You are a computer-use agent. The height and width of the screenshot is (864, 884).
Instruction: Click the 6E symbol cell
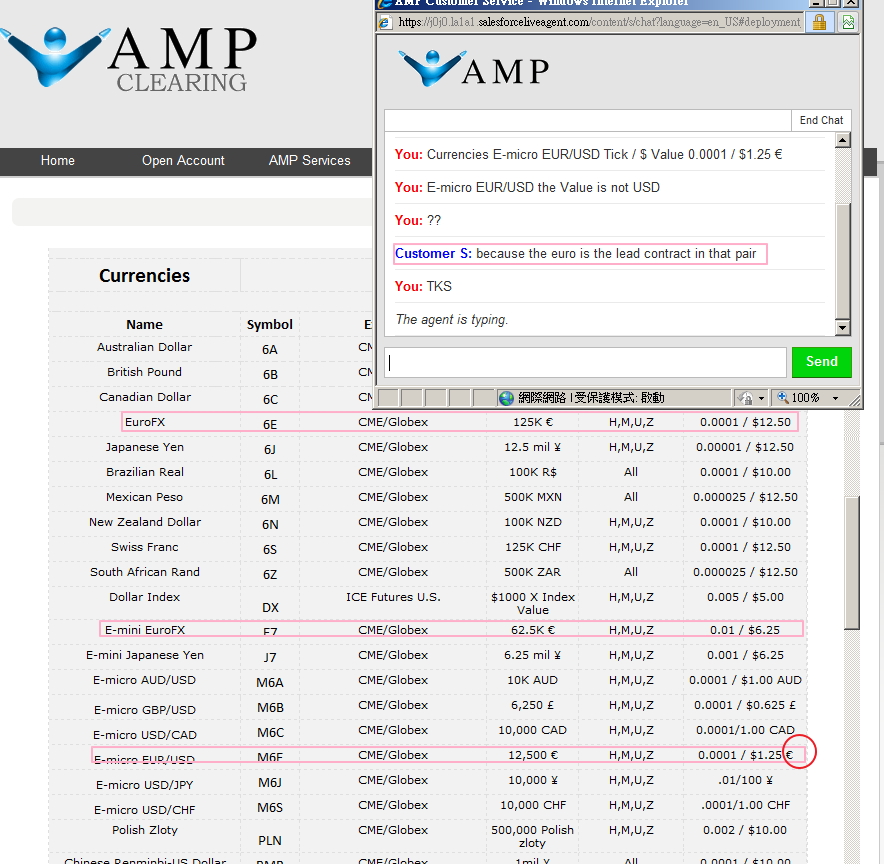(270, 424)
